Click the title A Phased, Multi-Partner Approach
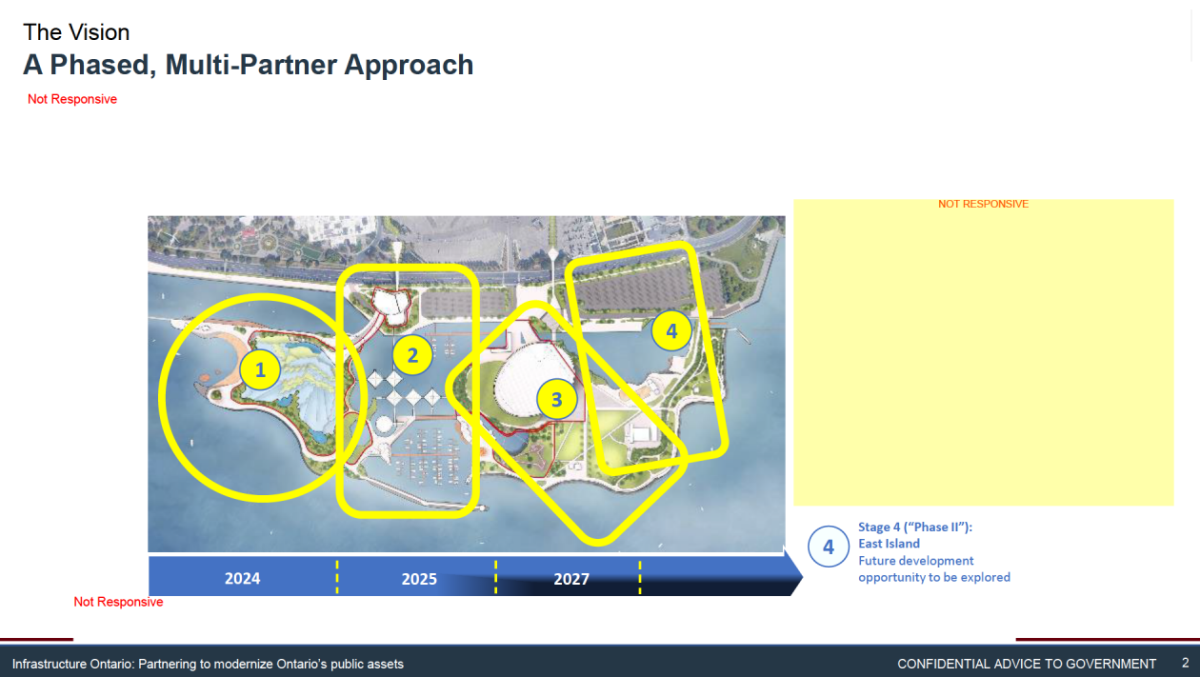Screen dimensions: 1200x677 point(249,64)
